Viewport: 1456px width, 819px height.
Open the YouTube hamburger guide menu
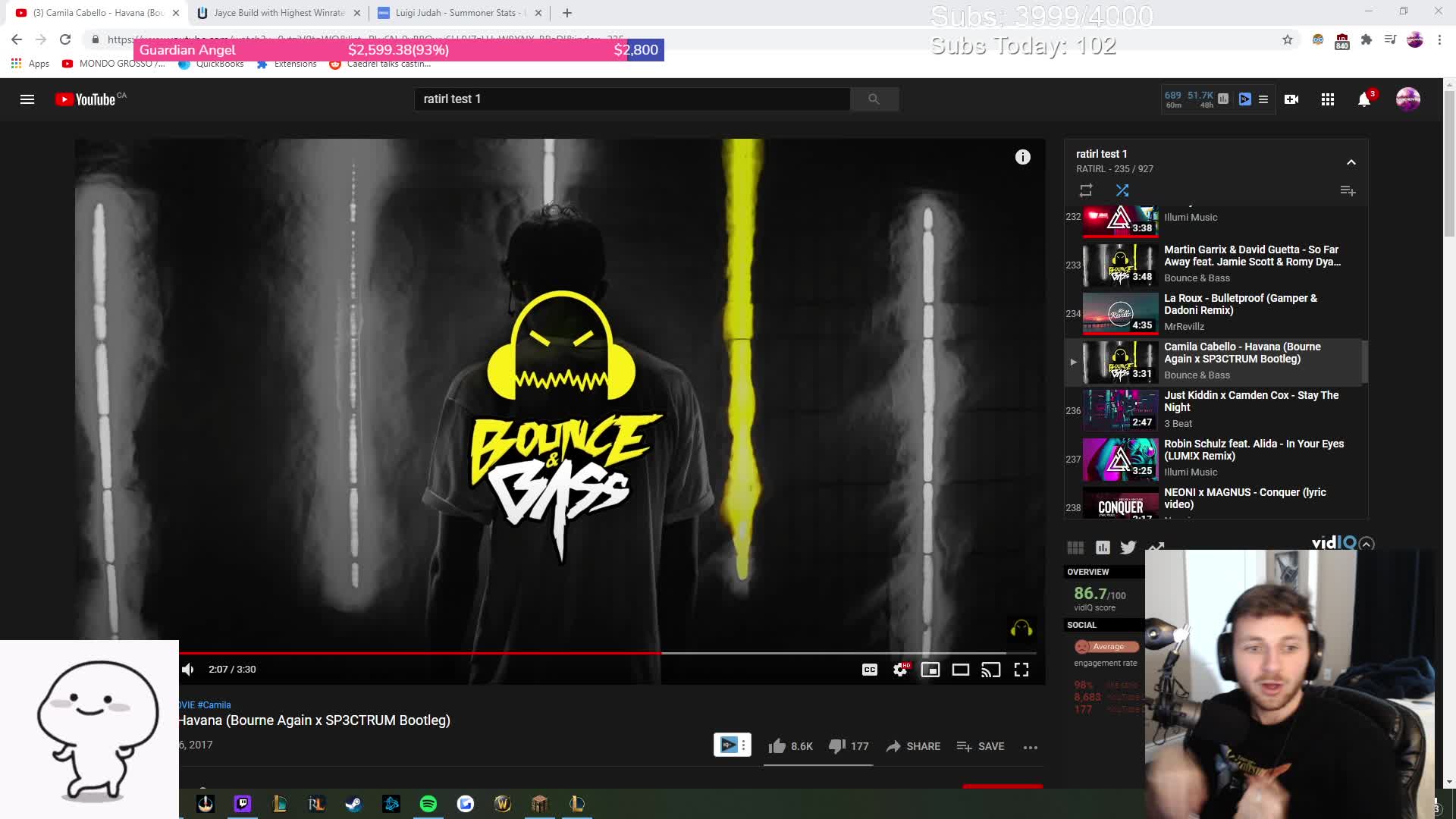[27, 99]
